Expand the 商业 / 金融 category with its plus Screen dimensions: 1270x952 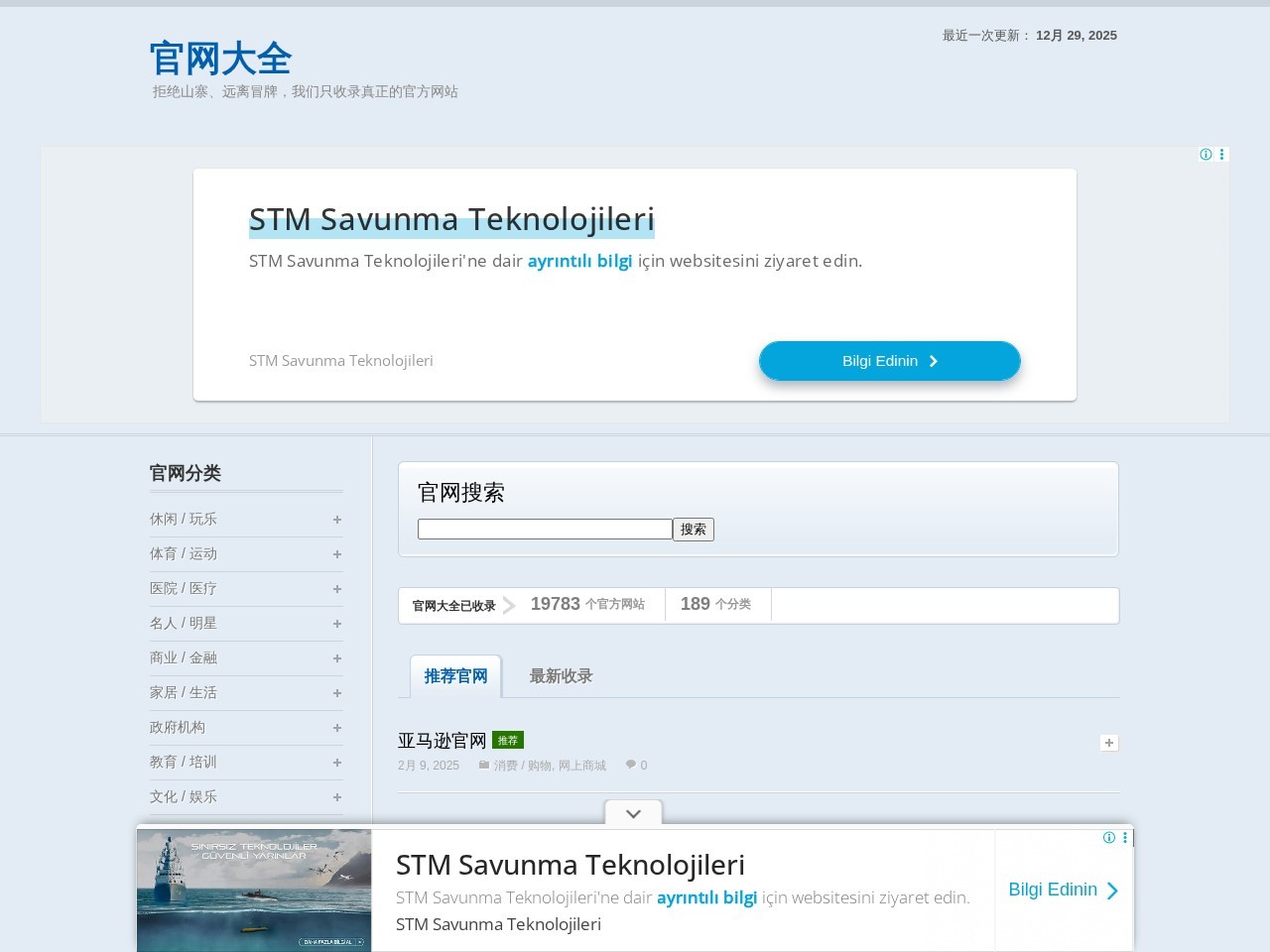pyautogui.click(x=337, y=658)
